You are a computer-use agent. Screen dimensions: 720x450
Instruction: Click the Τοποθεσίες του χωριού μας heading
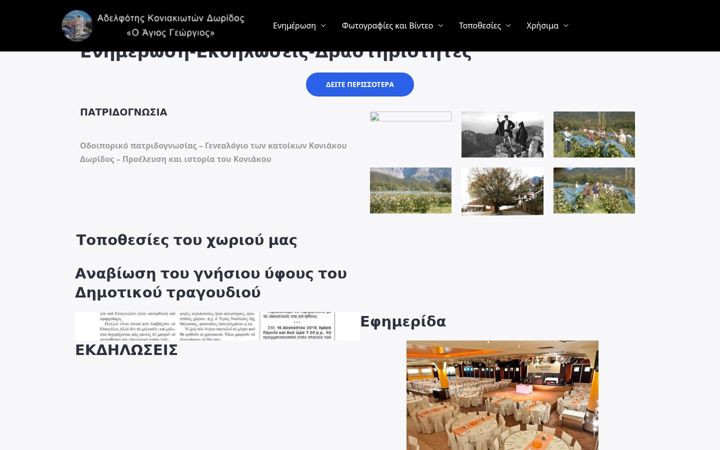(186, 240)
